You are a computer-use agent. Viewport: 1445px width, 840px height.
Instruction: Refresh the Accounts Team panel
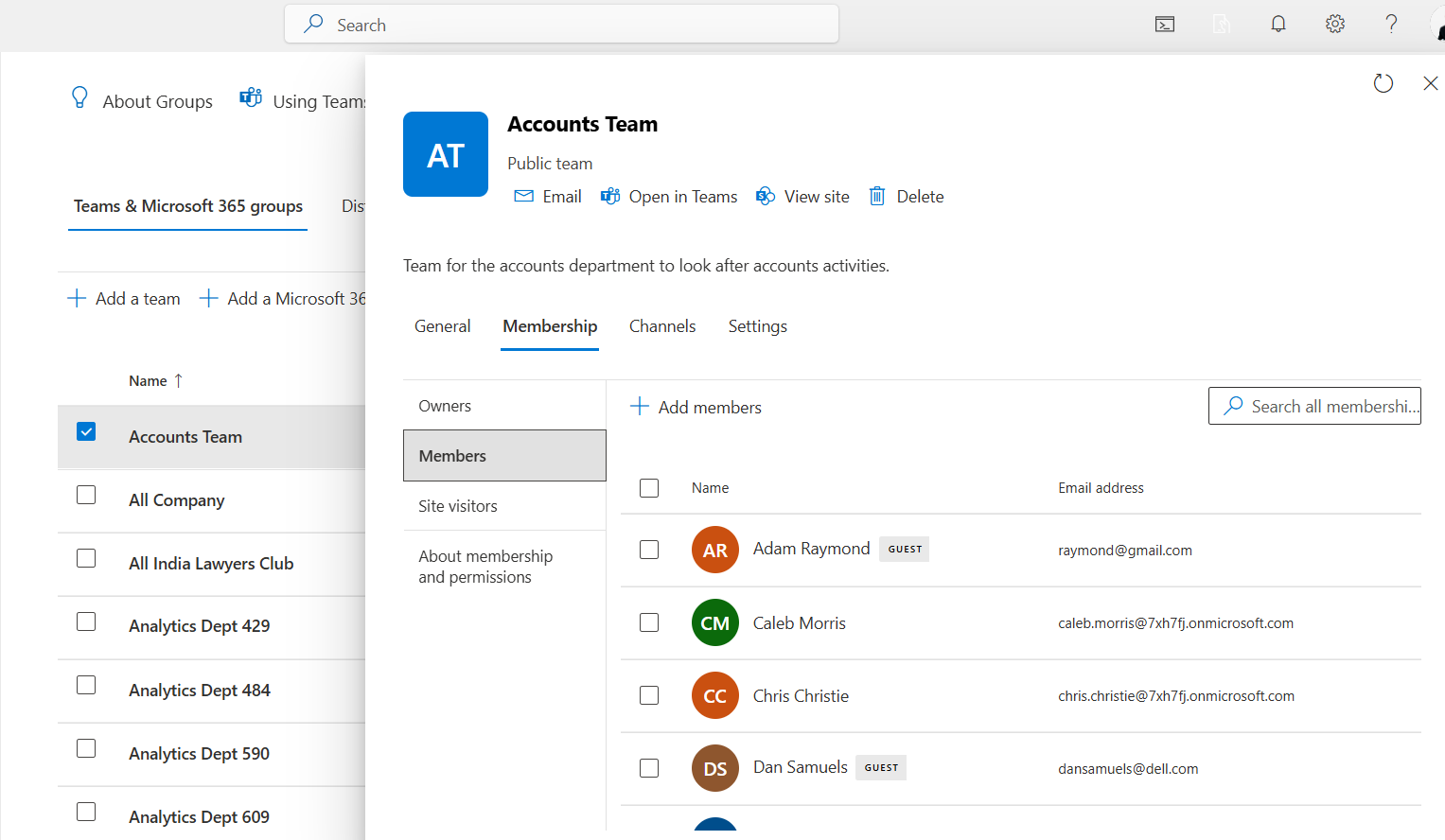click(x=1383, y=83)
